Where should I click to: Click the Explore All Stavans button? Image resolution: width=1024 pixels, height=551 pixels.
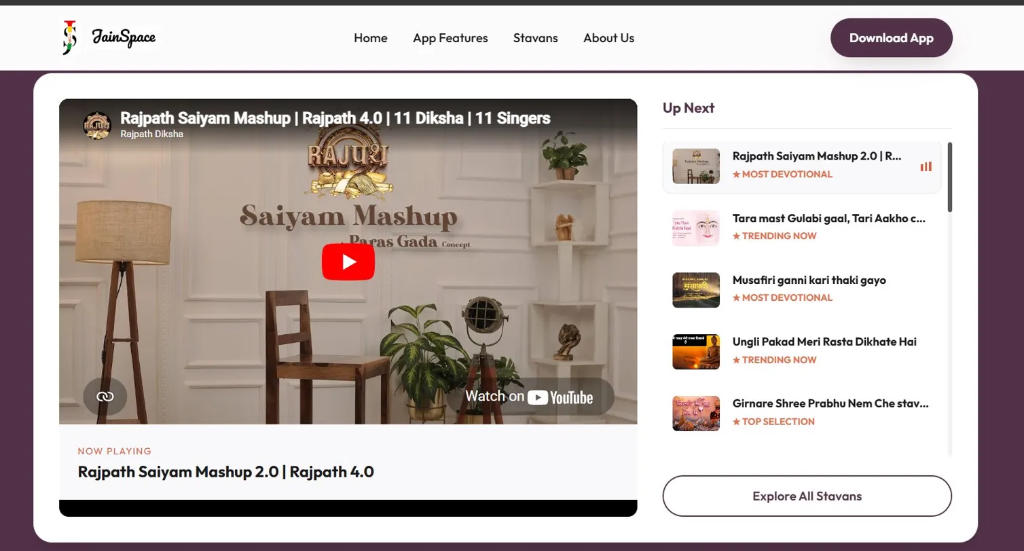[x=807, y=496]
